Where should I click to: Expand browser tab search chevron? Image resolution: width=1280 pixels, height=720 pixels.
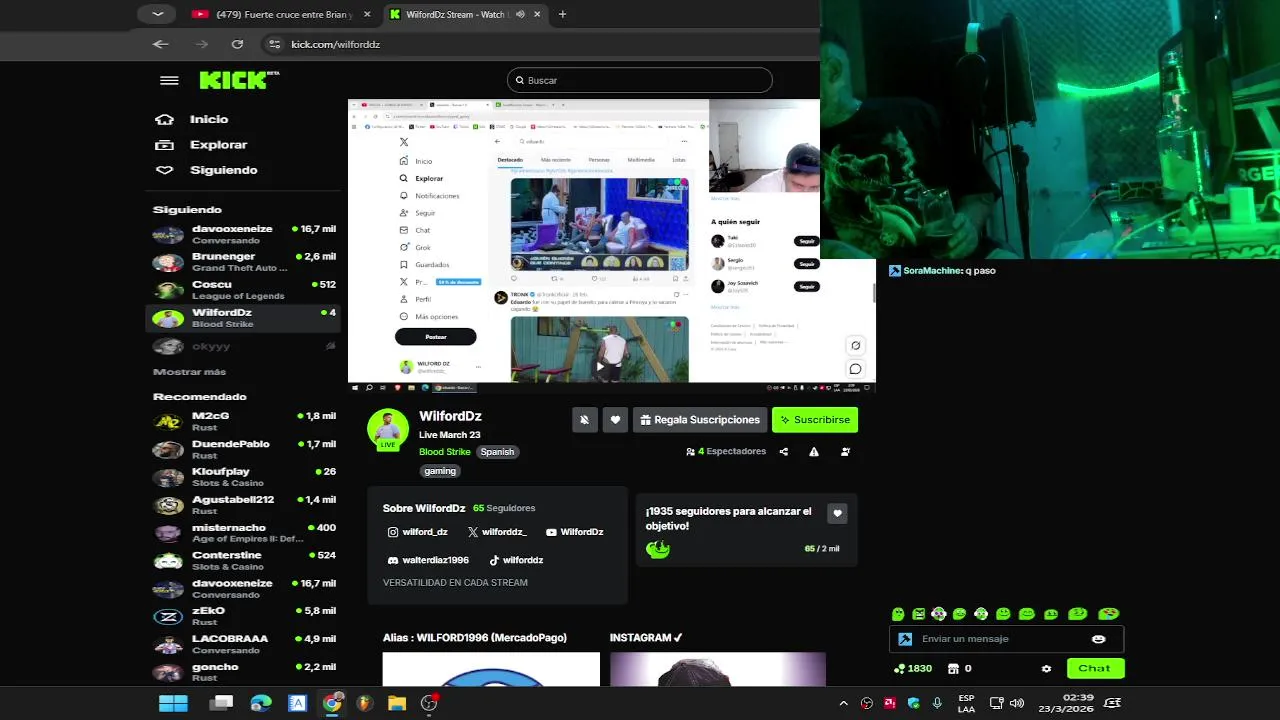[157, 14]
